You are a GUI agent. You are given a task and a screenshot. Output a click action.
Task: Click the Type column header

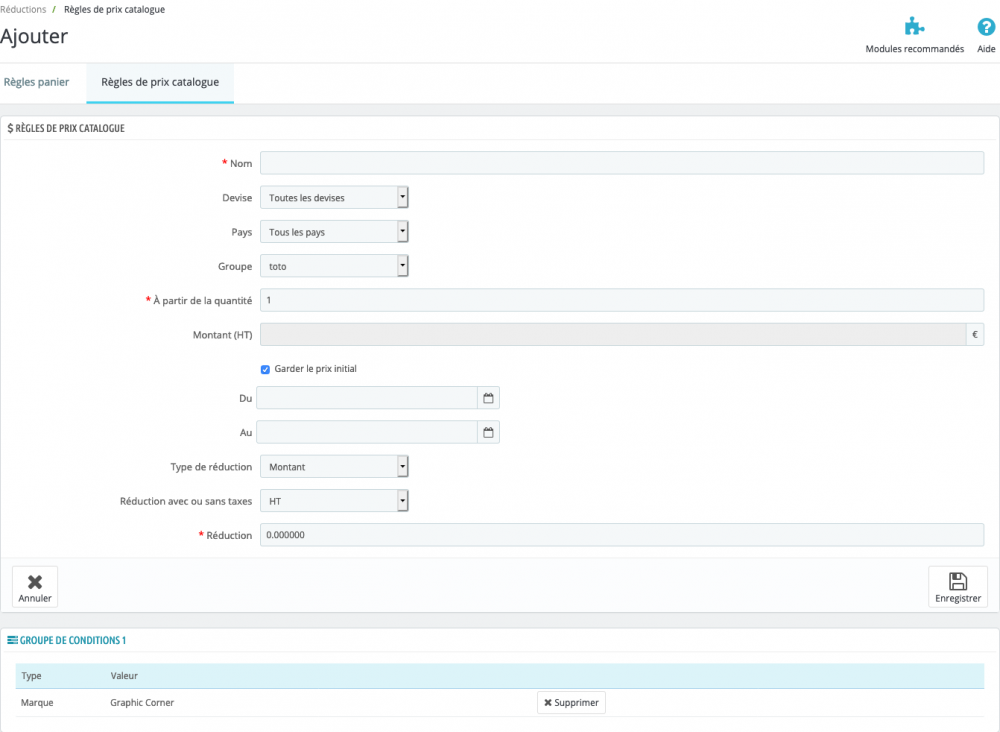click(x=31, y=676)
